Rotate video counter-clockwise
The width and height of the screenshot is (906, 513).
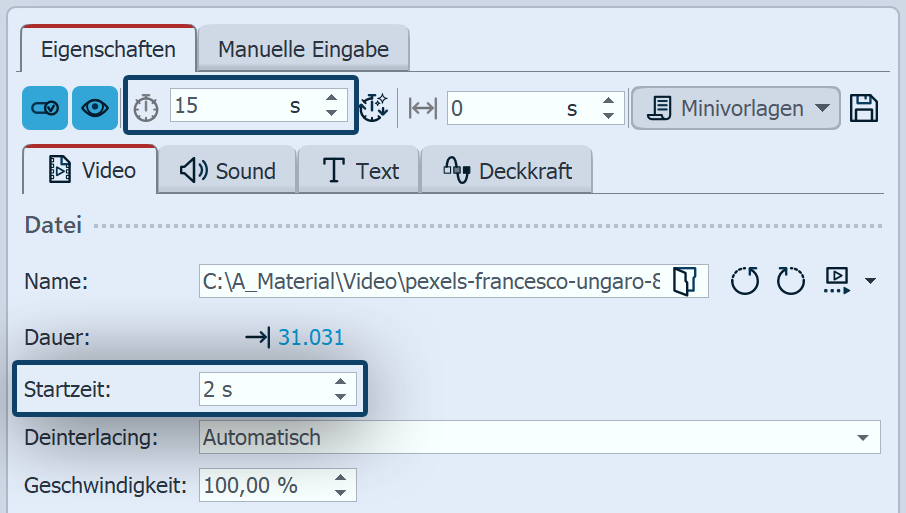(x=745, y=282)
